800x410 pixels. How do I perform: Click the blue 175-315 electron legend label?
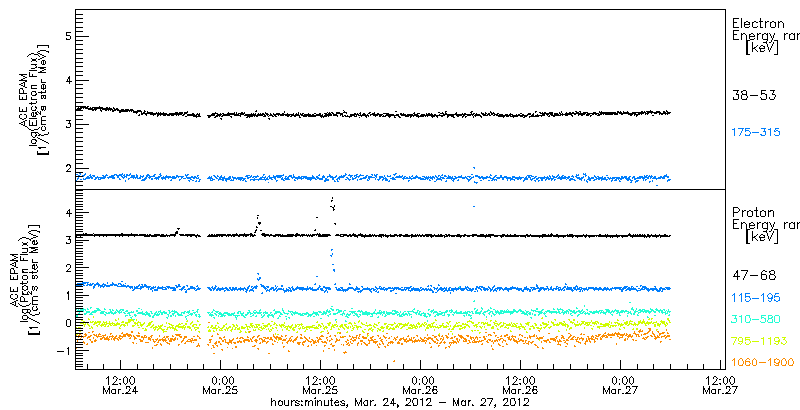(756, 133)
